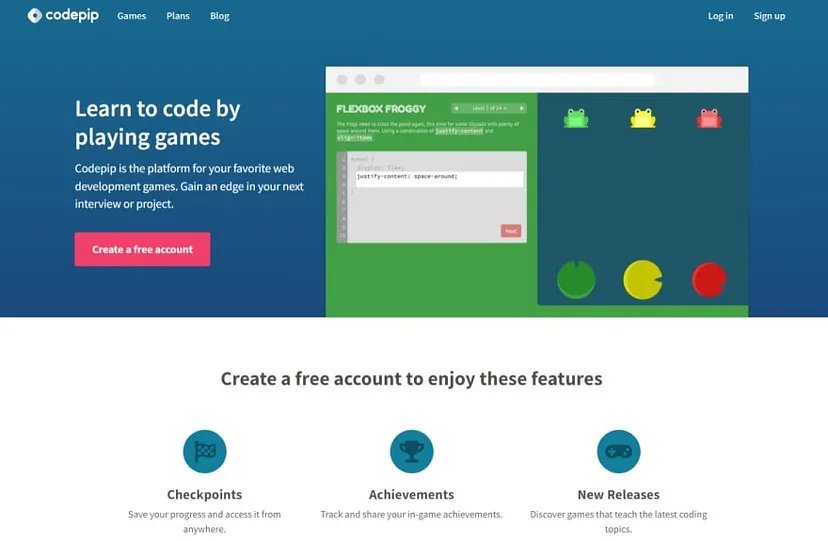
Task: Click the red lily pad
Action: (x=709, y=280)
